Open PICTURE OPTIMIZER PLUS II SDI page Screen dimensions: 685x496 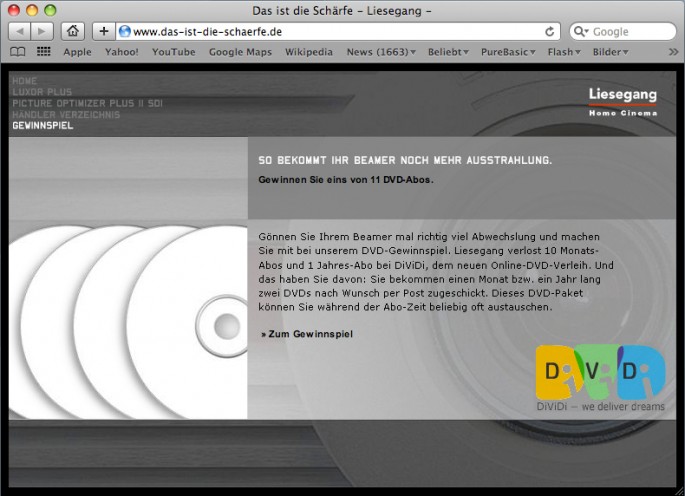(x=87, y=103)
